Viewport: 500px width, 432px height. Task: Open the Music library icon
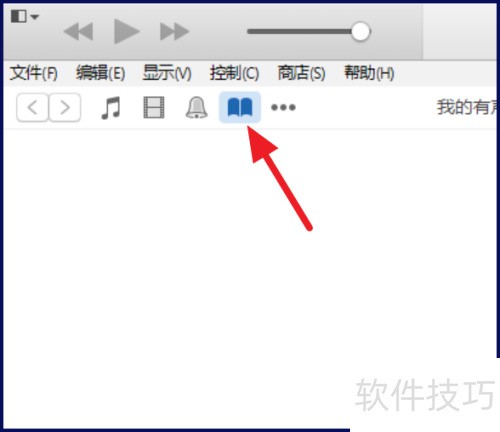111,107
